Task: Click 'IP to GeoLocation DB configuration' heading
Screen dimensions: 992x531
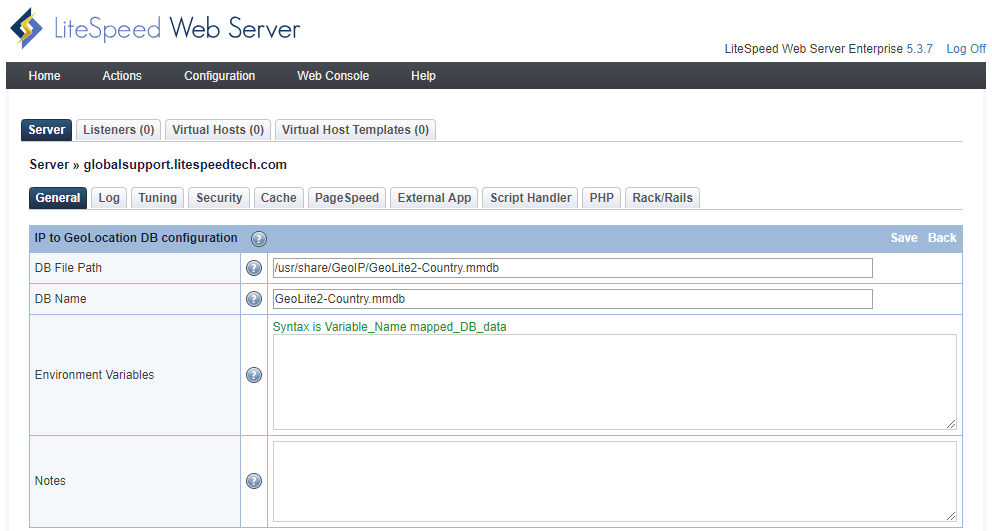Action: (x=136, y=238)
